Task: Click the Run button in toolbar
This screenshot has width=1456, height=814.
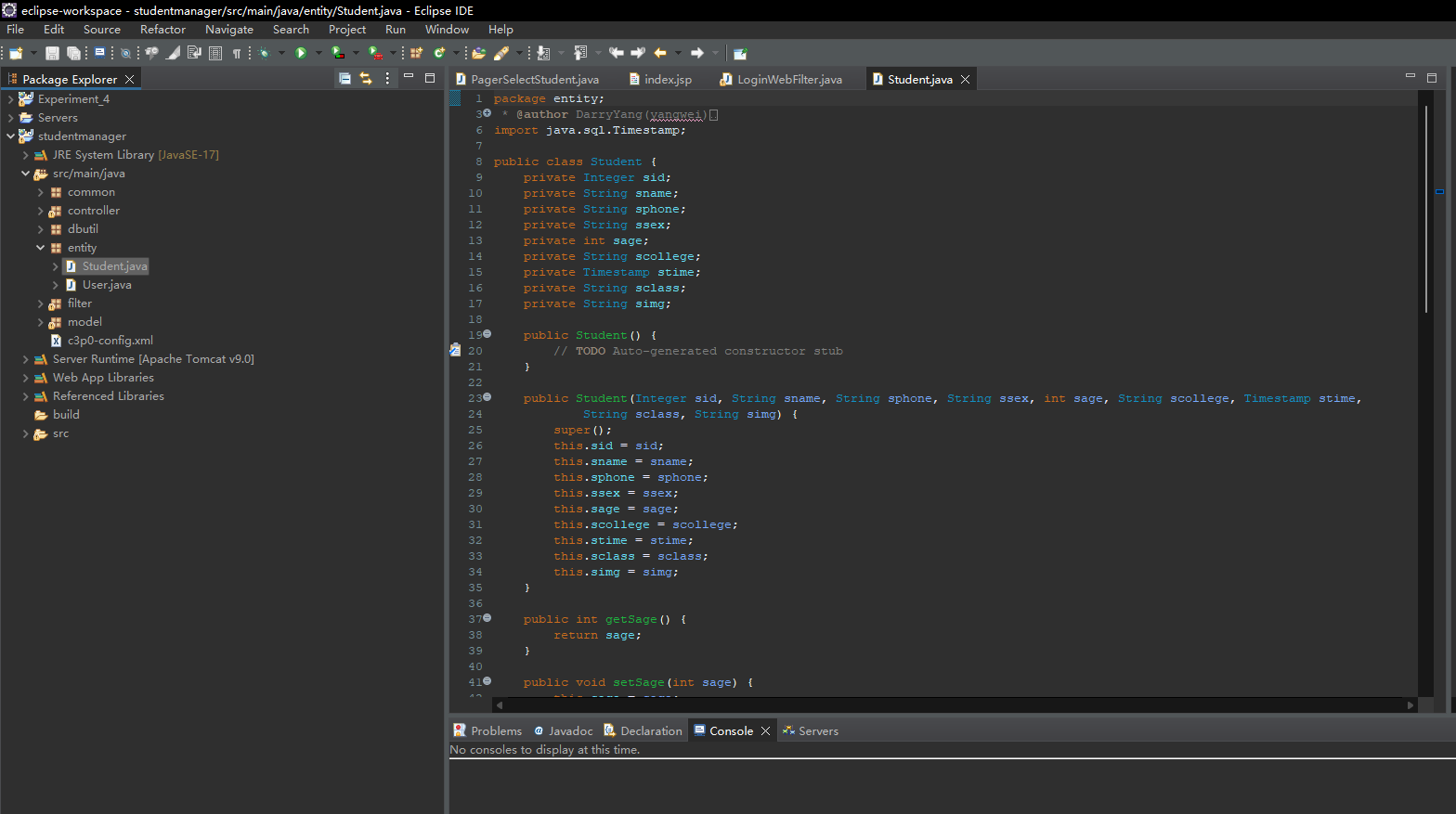Action: pyautogui.click(x=301, y=54)
